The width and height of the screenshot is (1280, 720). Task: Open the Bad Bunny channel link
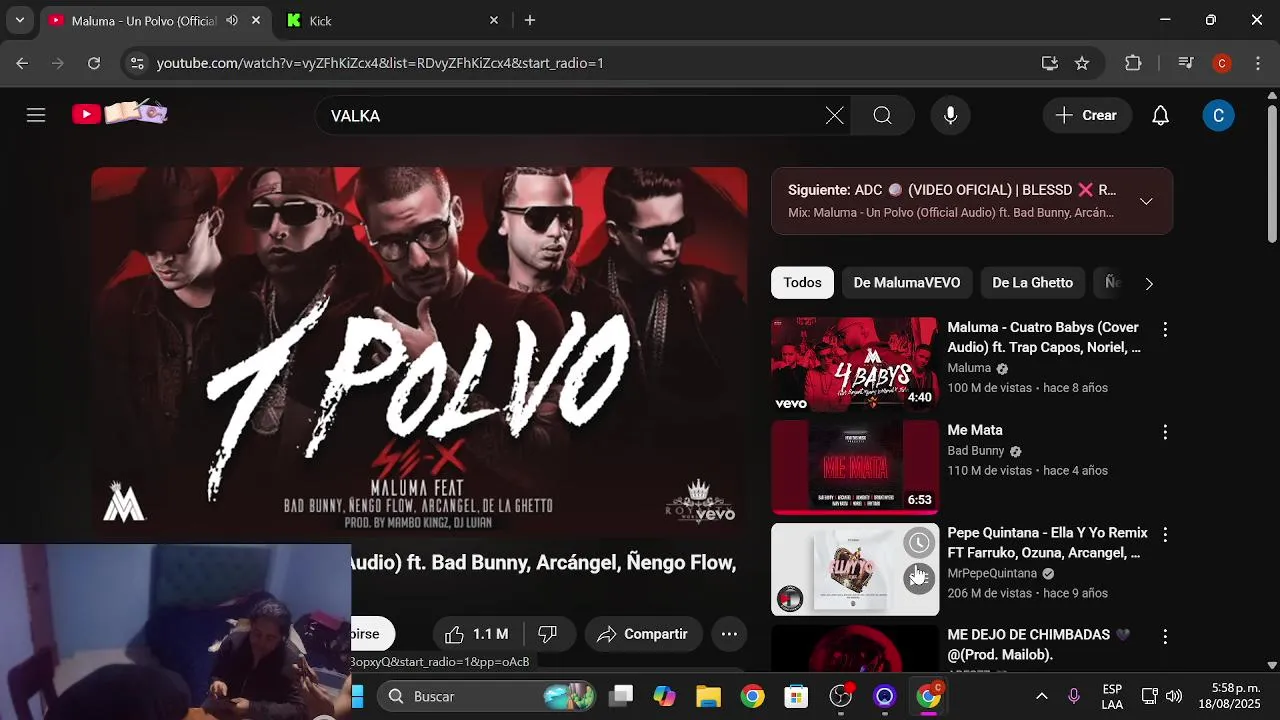[x=975, y=451]
